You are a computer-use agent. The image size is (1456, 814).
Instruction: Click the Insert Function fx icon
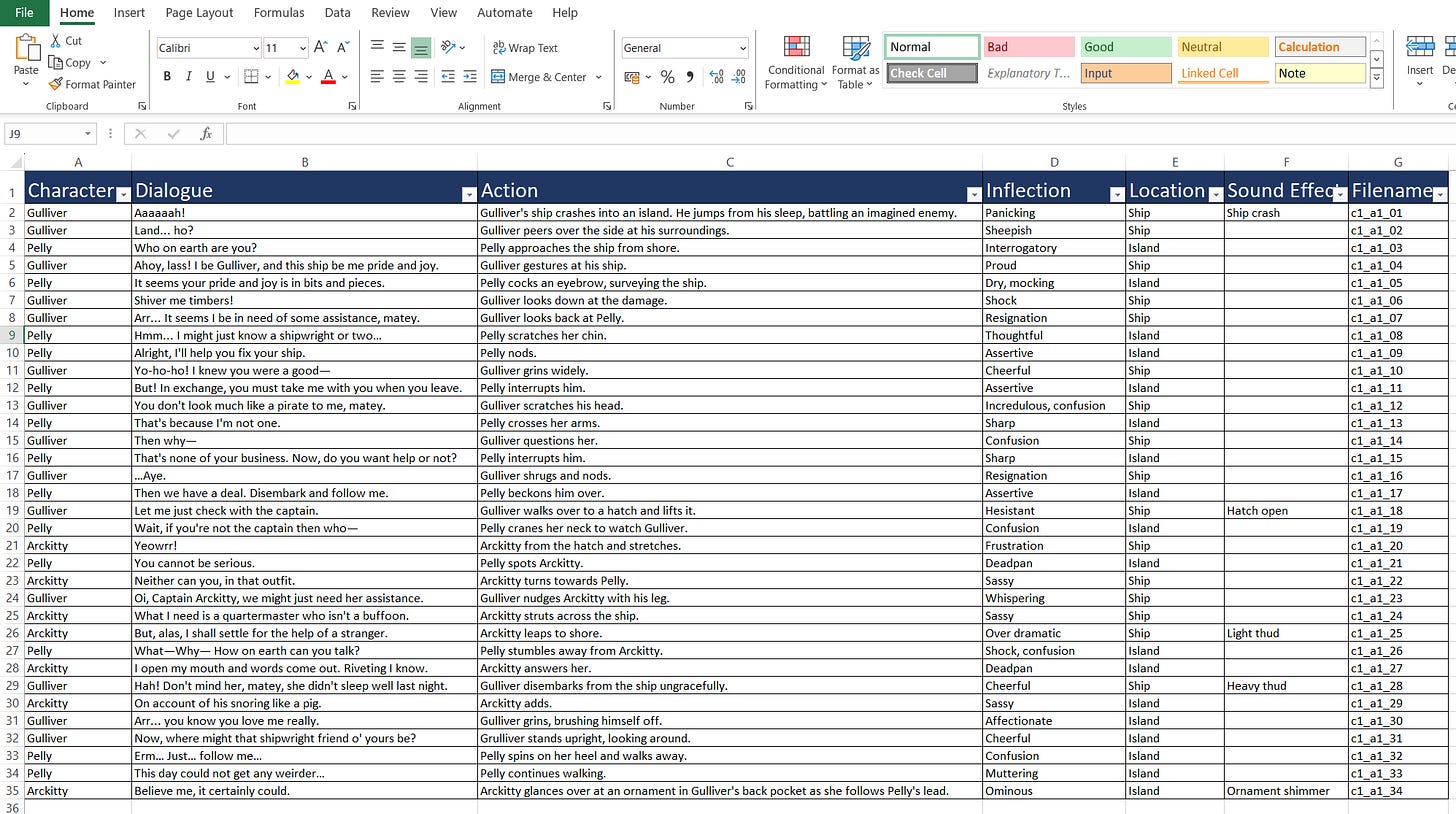tap(206, 134)
